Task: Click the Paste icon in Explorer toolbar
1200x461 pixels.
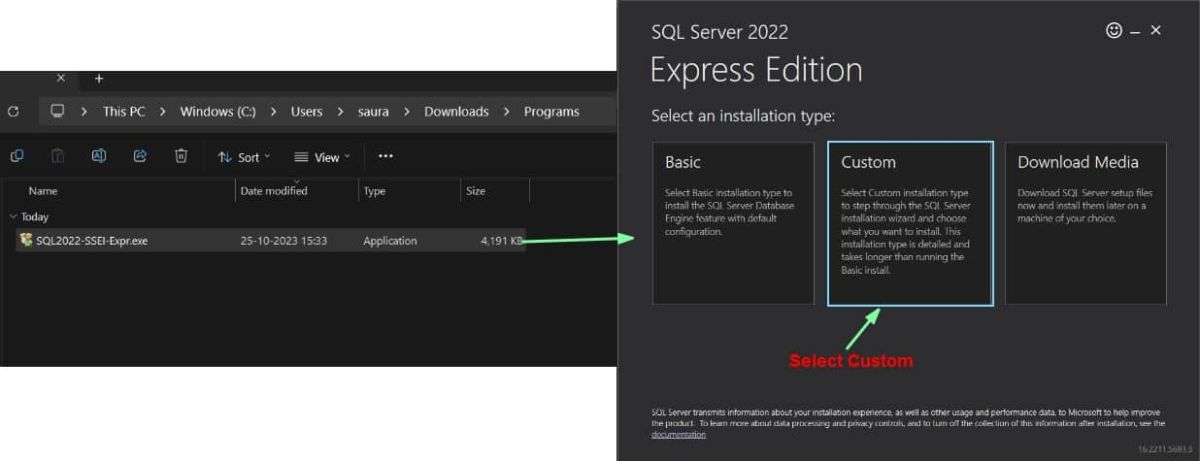Action: pos(58,156)
